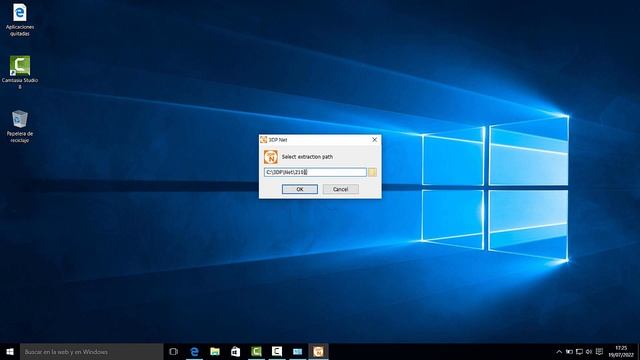Click the 3DP Net logo in dialog
This screenshot has height=360, width=640.
271,157
